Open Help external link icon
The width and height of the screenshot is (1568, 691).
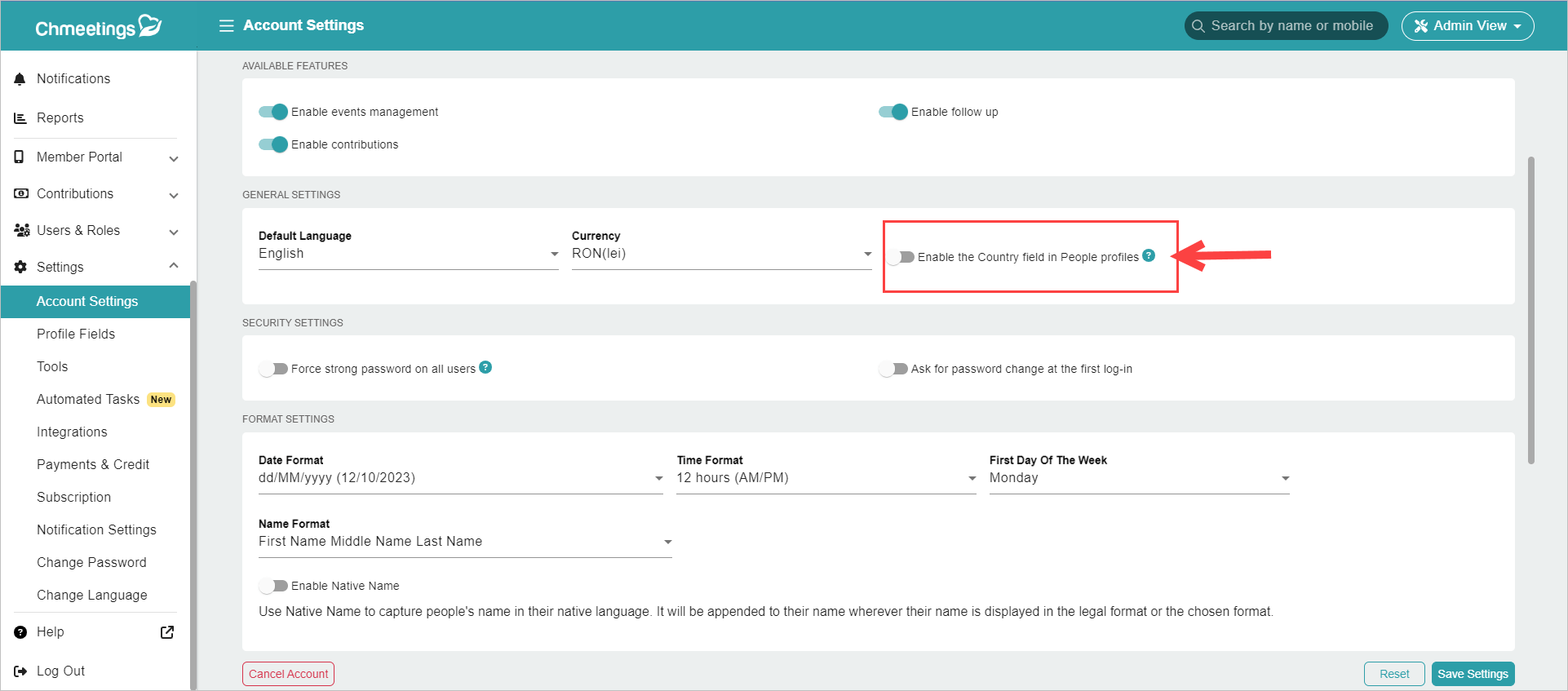[x=167, y=632]
